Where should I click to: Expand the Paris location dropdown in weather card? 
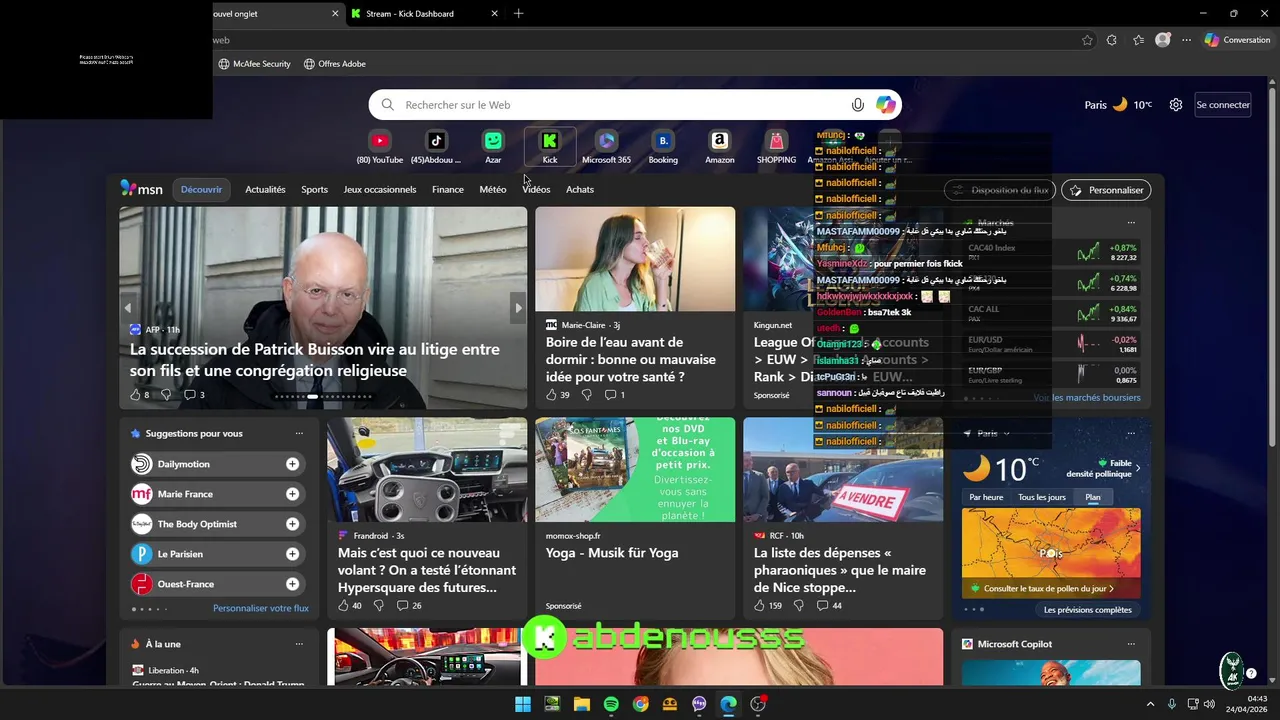1006,434
